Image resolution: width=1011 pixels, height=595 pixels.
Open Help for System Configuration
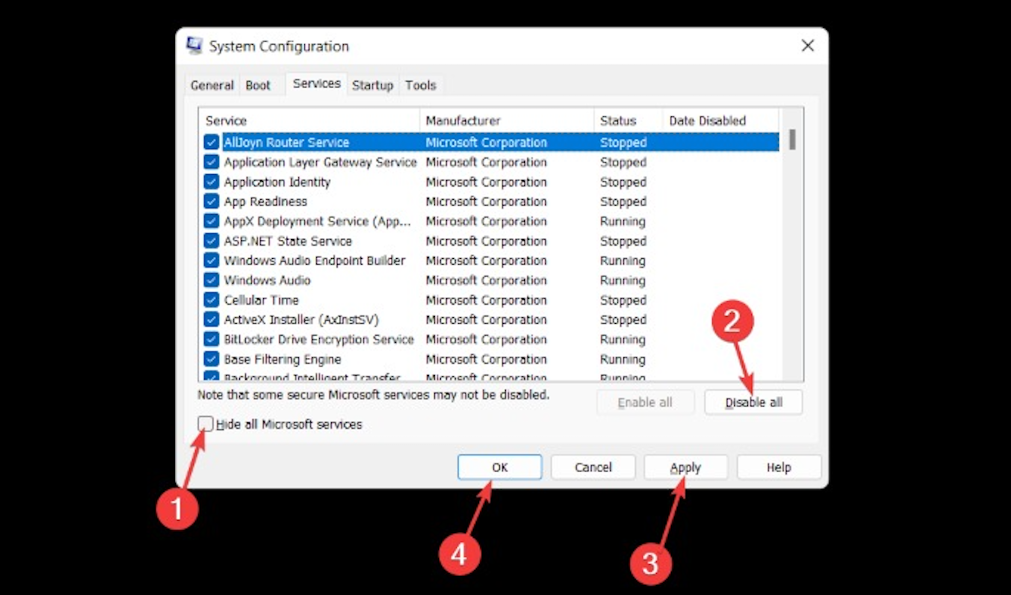click(779, 467)
